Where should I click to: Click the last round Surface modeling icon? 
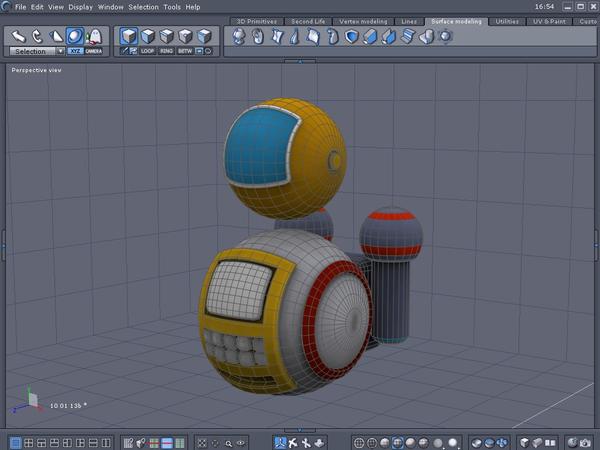445,37
